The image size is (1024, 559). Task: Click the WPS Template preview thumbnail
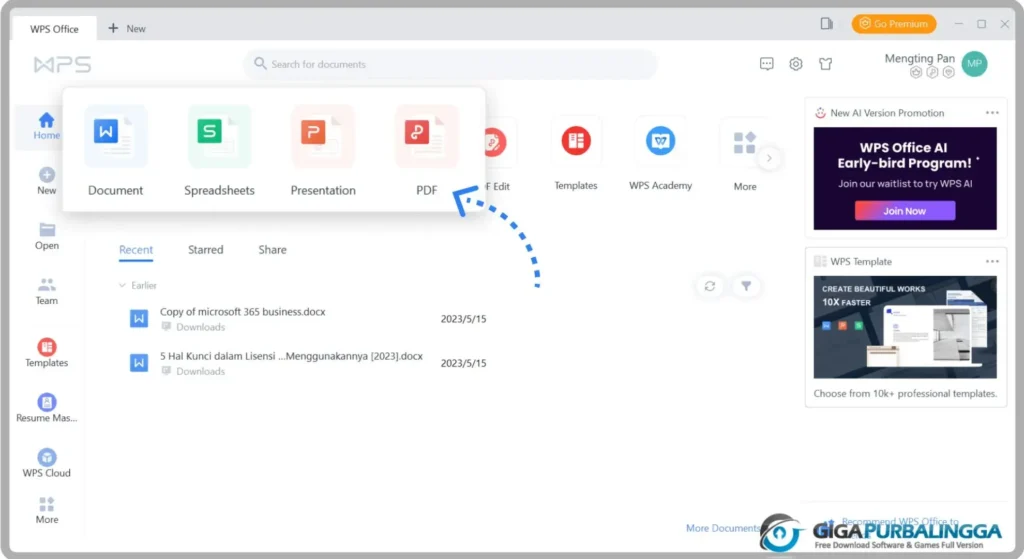[x=905, y=327]
